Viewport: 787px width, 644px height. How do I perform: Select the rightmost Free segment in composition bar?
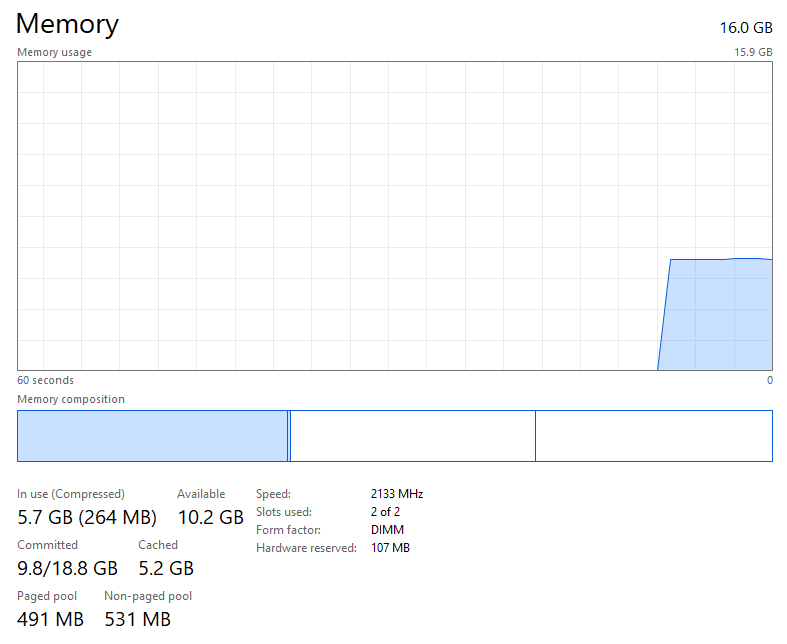(653, 436)
